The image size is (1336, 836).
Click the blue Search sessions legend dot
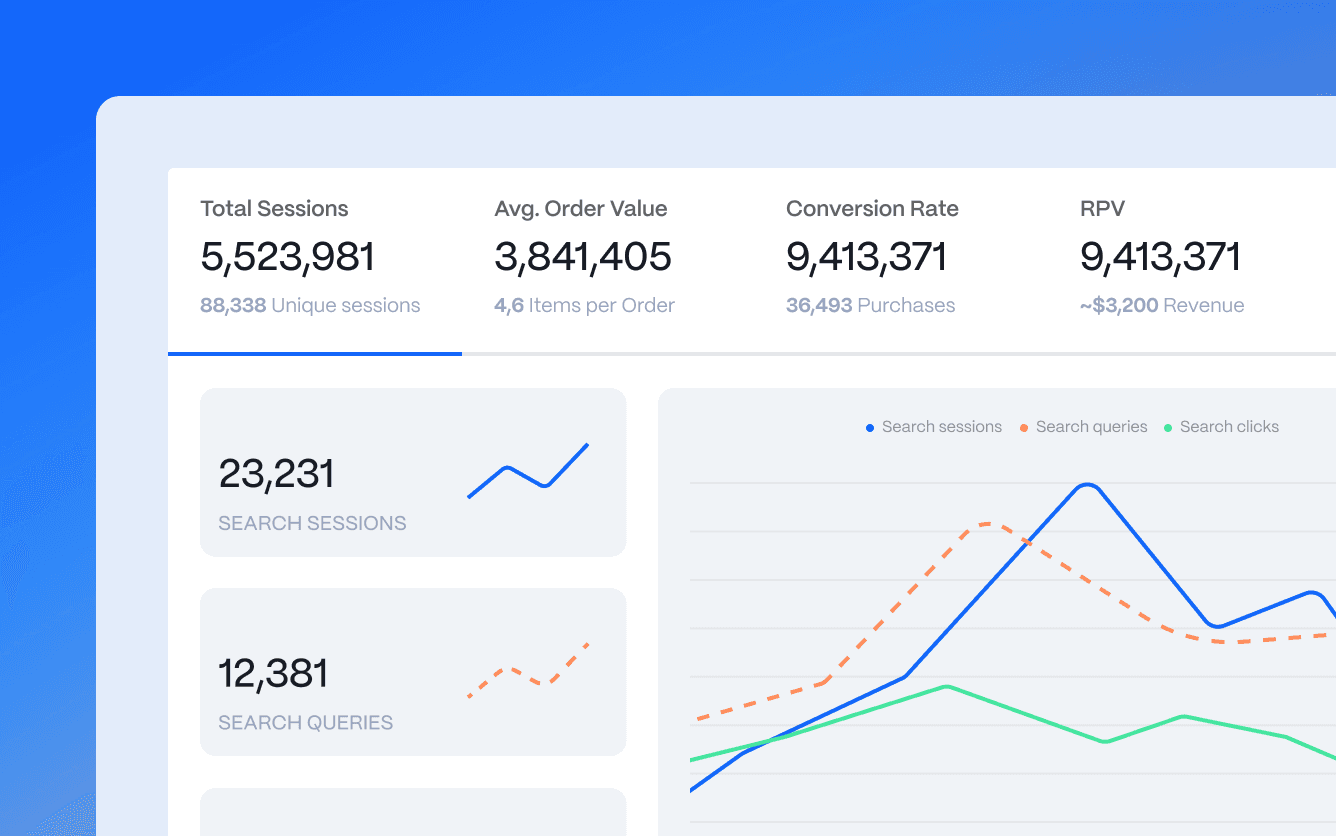click(x=870, y=428)
